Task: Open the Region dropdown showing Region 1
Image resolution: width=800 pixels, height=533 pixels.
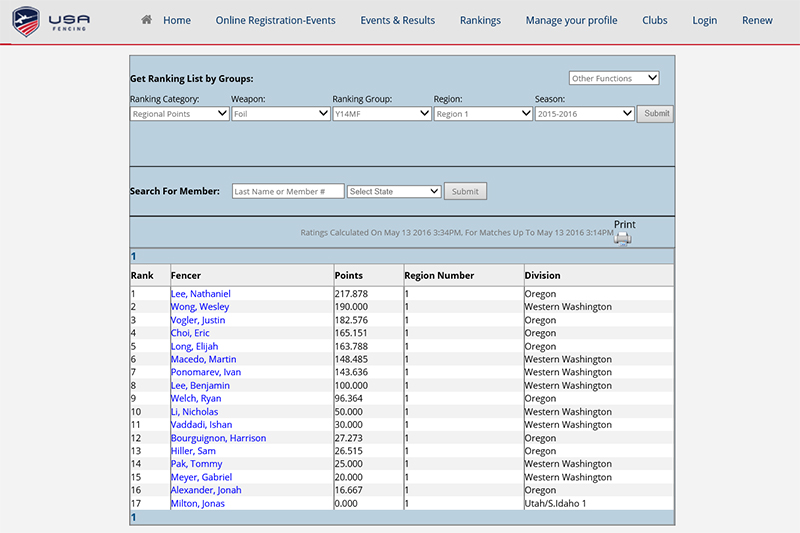Action: coord(483,114)
